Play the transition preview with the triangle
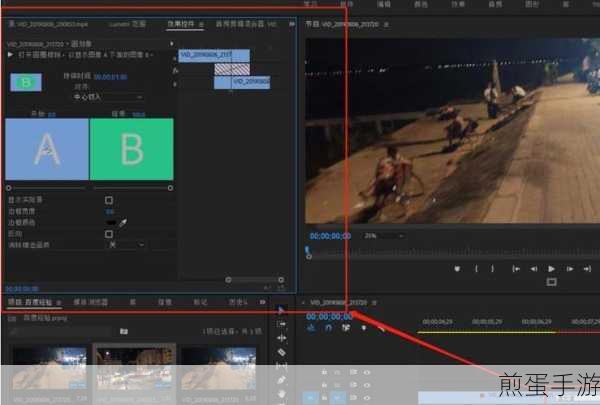This screenshot has width=600, height=405. [x=10, y=55]
